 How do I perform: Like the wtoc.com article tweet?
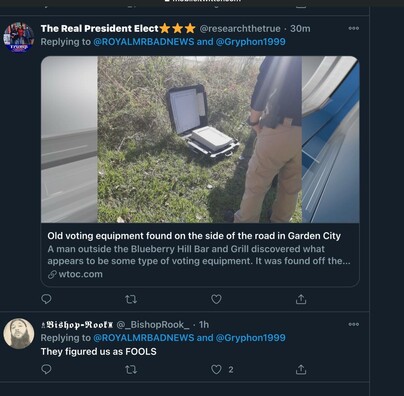(x=216, y=299)
